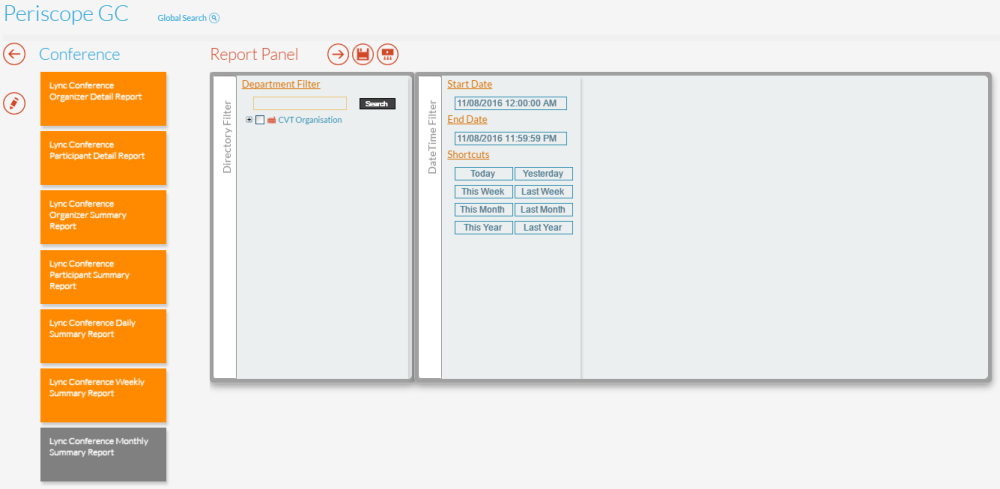Click the Start Date field
The height and width of the screenshot is (489, 1000).
tap(510, 103)
